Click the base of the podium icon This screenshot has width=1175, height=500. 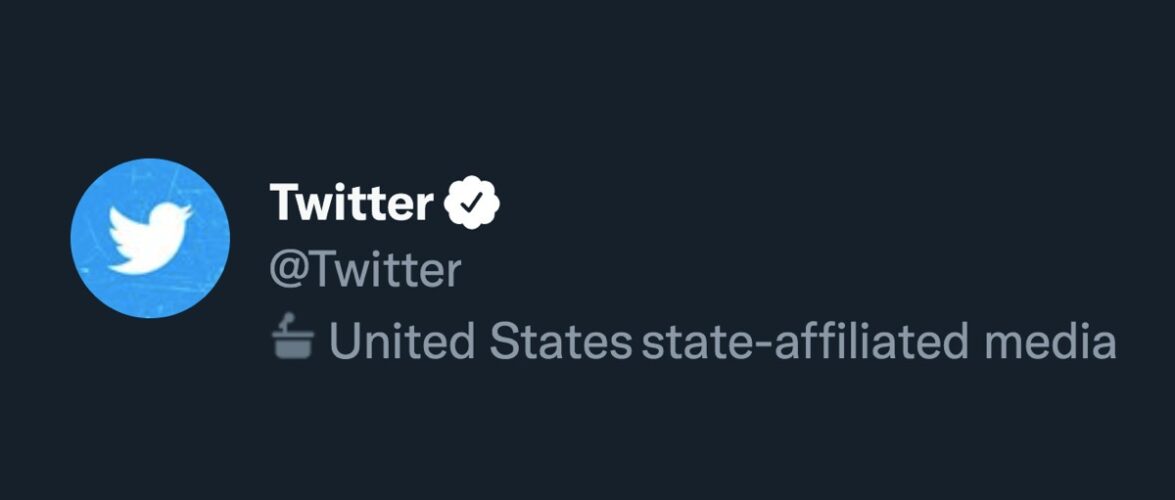pyautogui.click(x=293, y=348)
